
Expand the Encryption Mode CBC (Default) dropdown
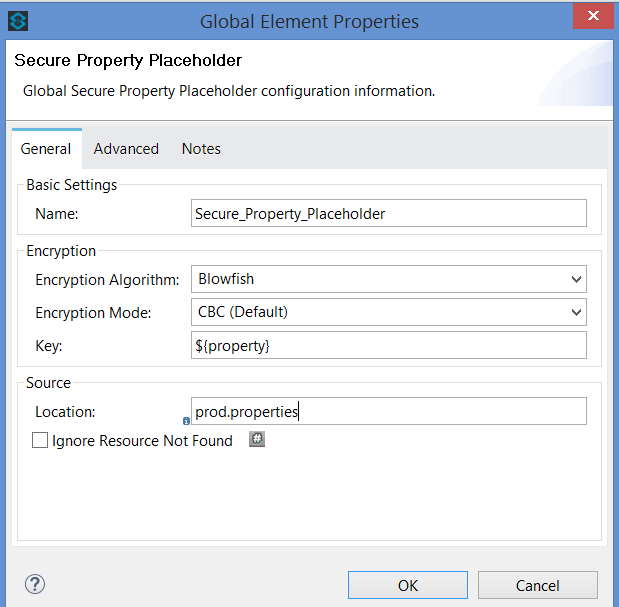point(388,312)
